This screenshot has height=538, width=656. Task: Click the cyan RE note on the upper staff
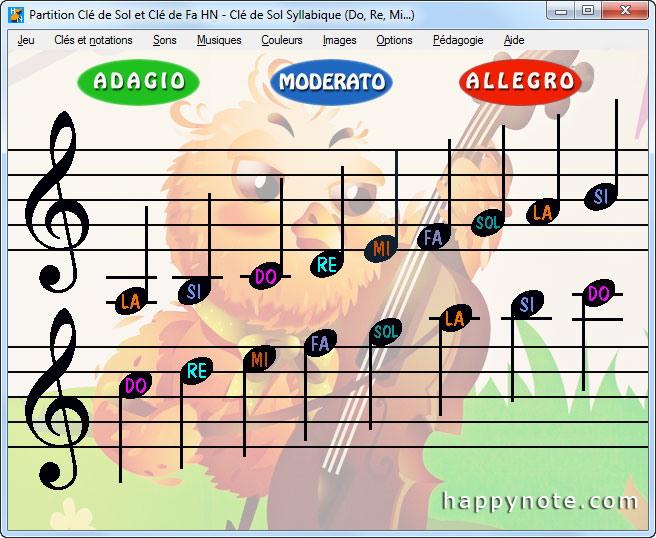pyautogui.click(x=327, y=264)
